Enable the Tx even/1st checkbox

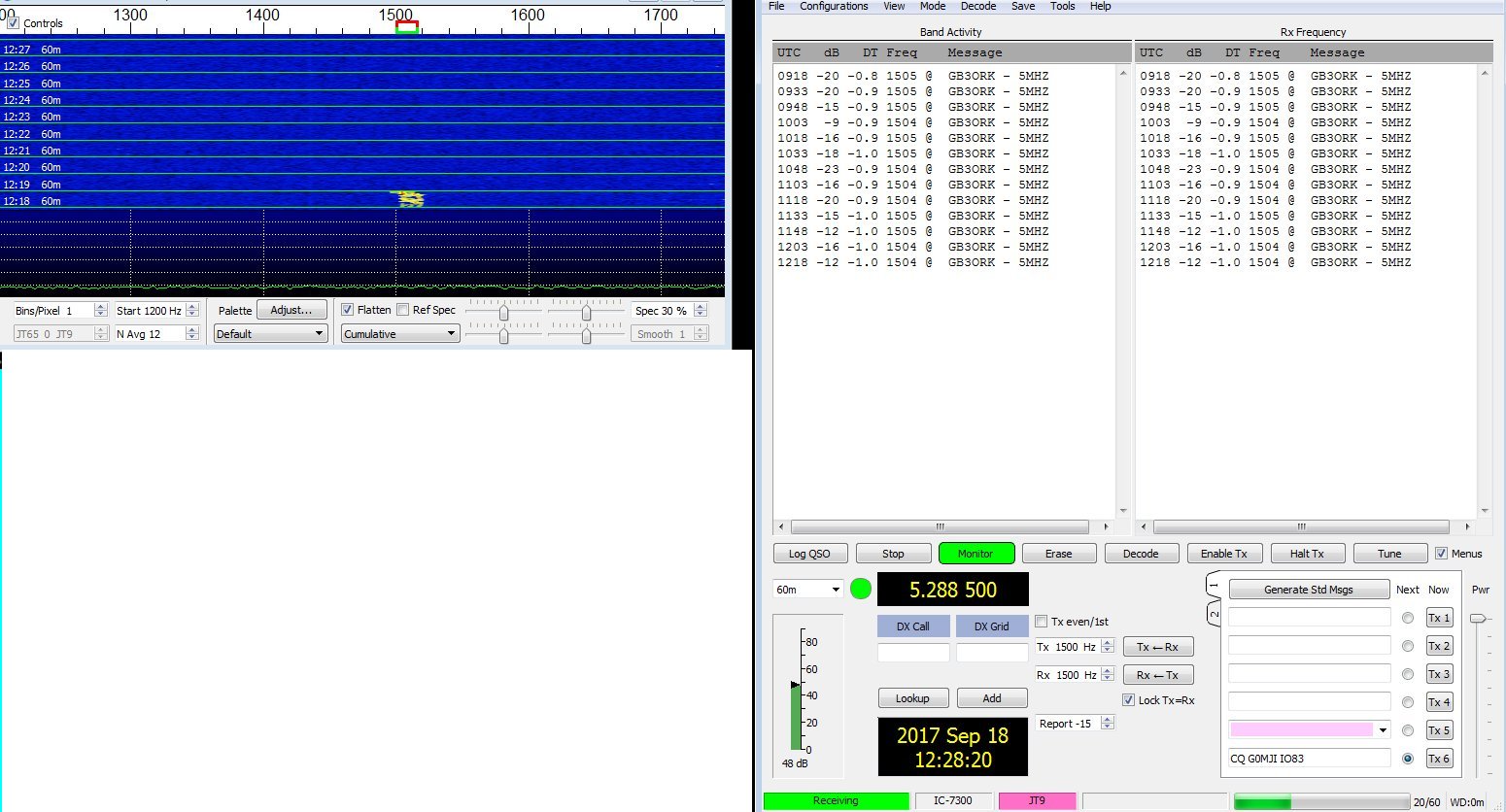tap(1042, 622)
